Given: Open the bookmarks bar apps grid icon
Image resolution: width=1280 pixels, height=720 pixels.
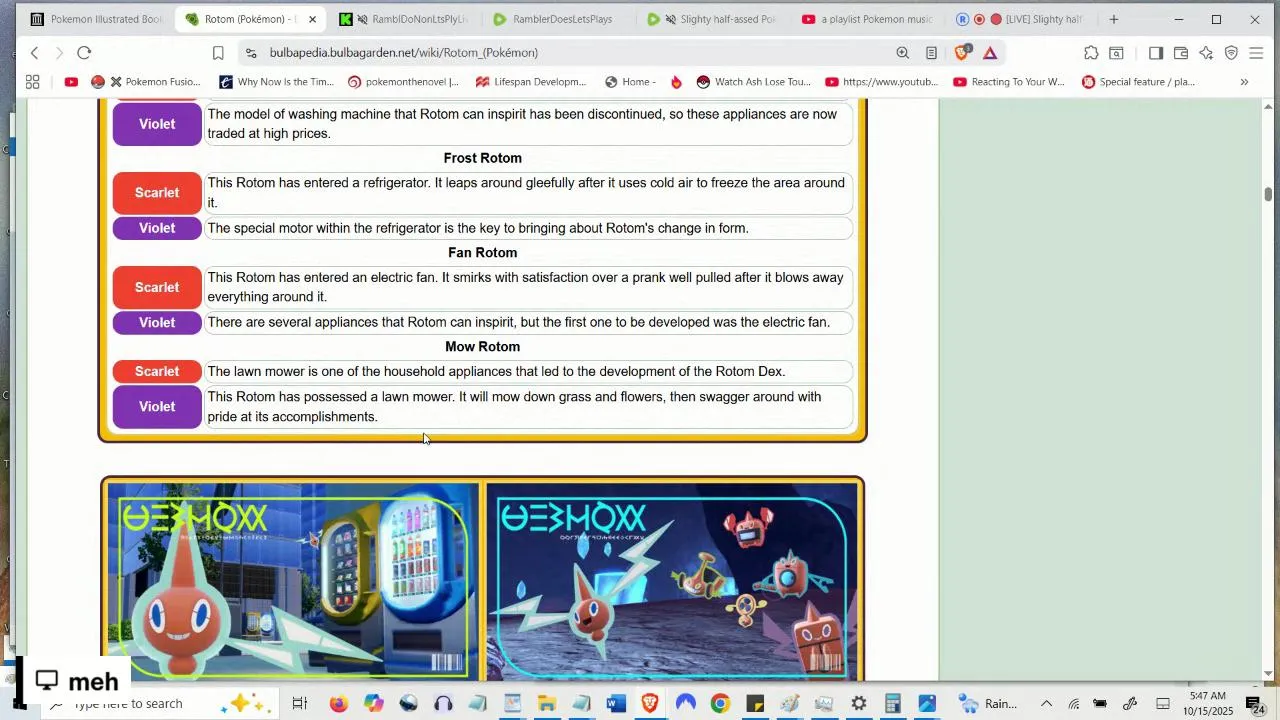Looking at the screenshot, I should (x=32, y=82).
